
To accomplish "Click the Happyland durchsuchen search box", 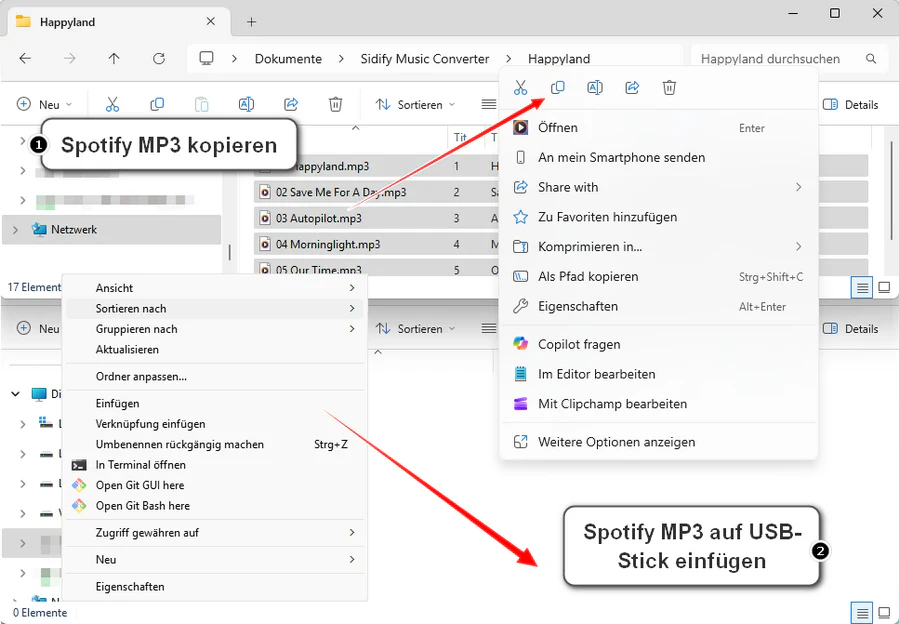I will 790,58.
